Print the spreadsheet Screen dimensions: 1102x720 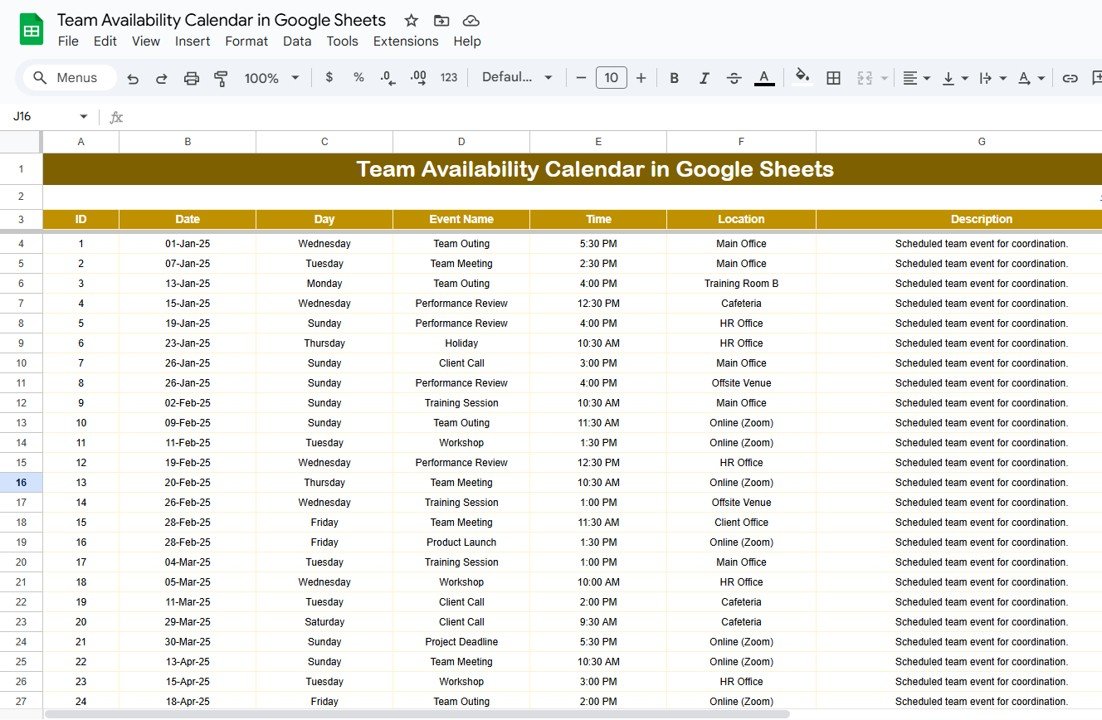click(191, 78)
